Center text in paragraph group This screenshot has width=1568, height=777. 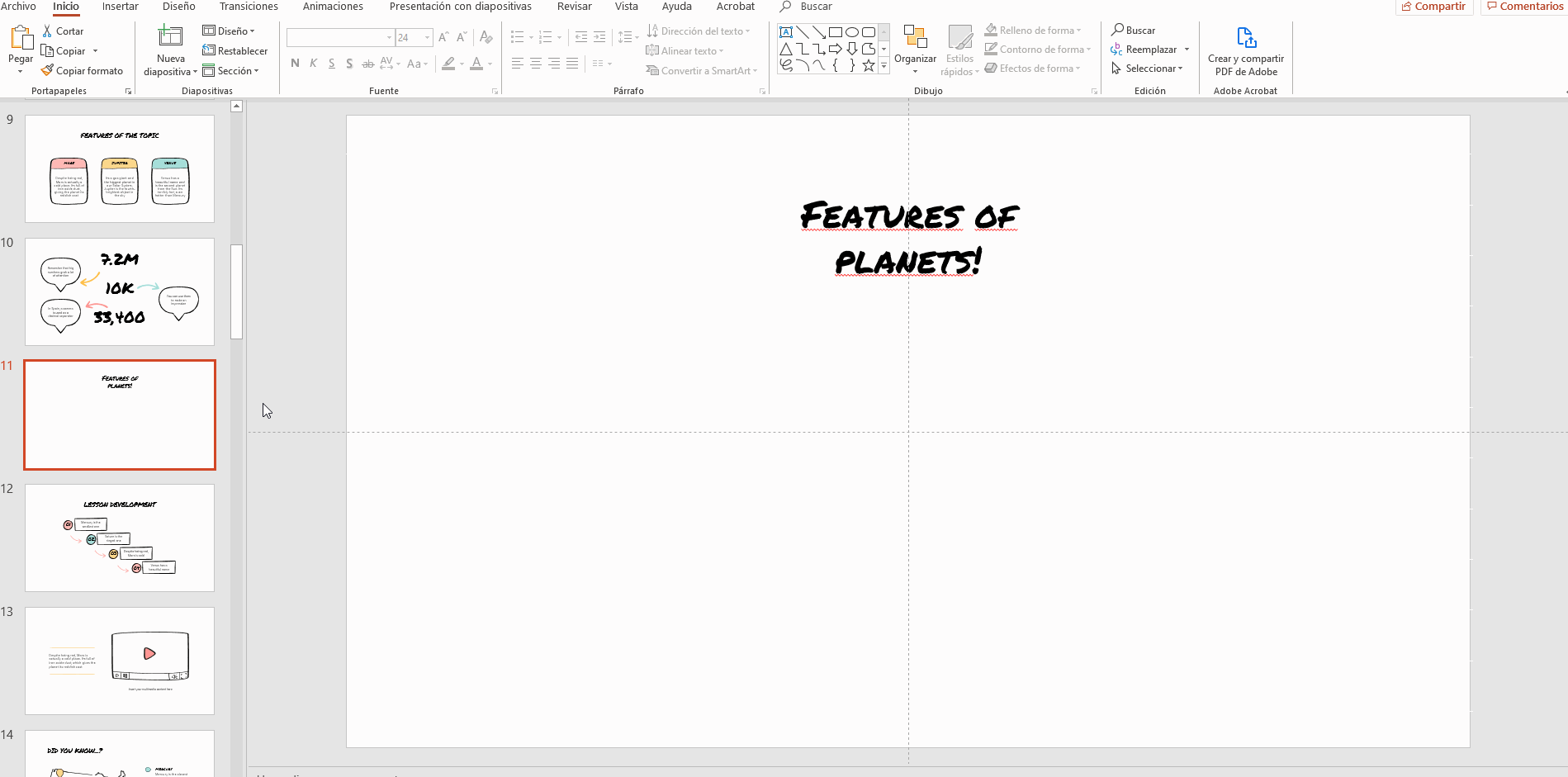point(536,64)
